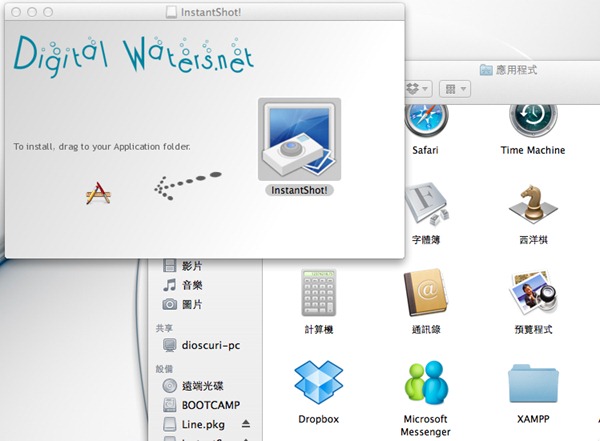Image resolution: width=600 pixels, height=441 pixels.
Task: Open Safari in the Applications window
Action: pyautogui.click(x=426, y=119)
